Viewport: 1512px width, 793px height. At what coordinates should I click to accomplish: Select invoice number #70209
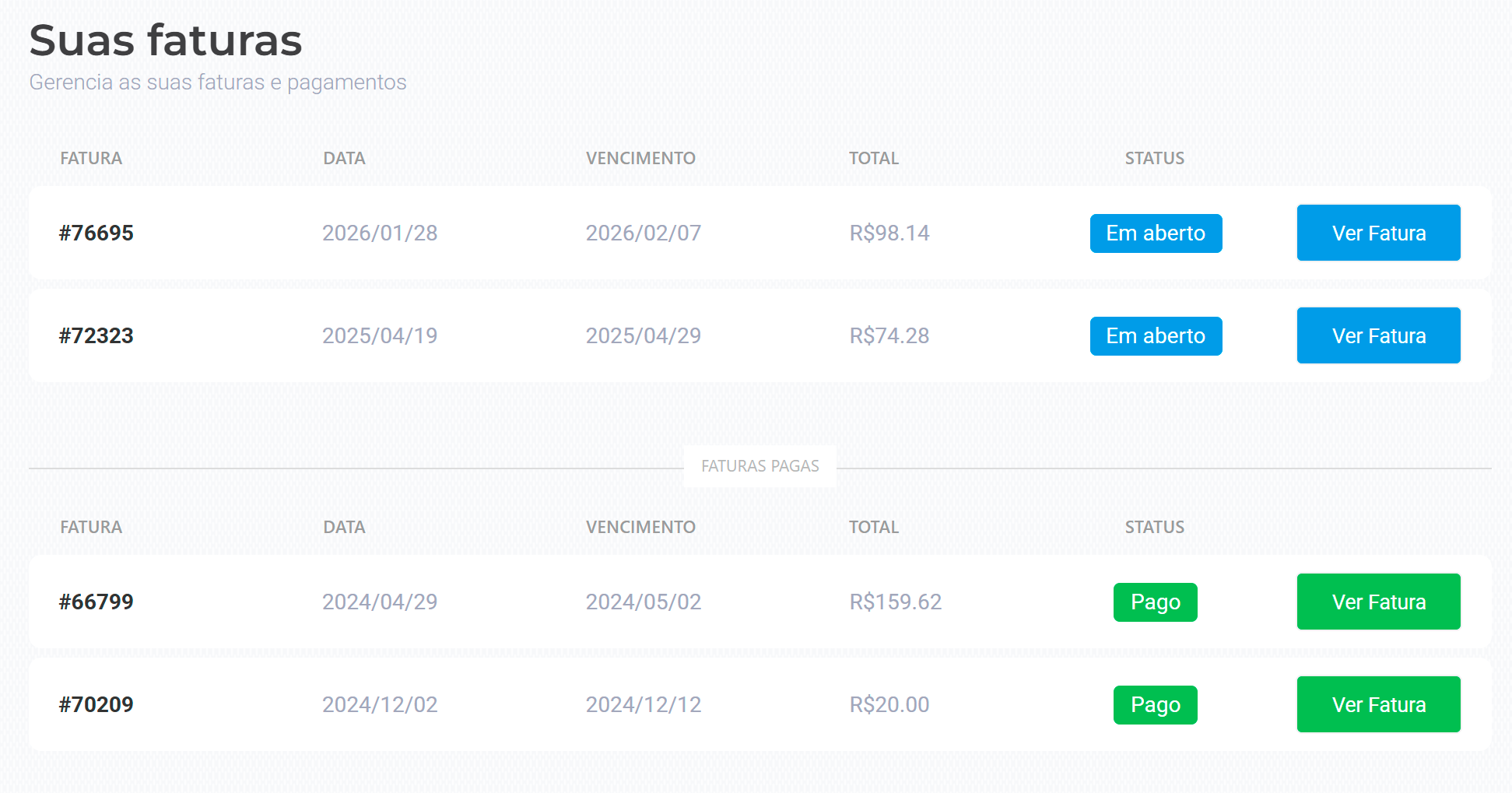(96, 704)
